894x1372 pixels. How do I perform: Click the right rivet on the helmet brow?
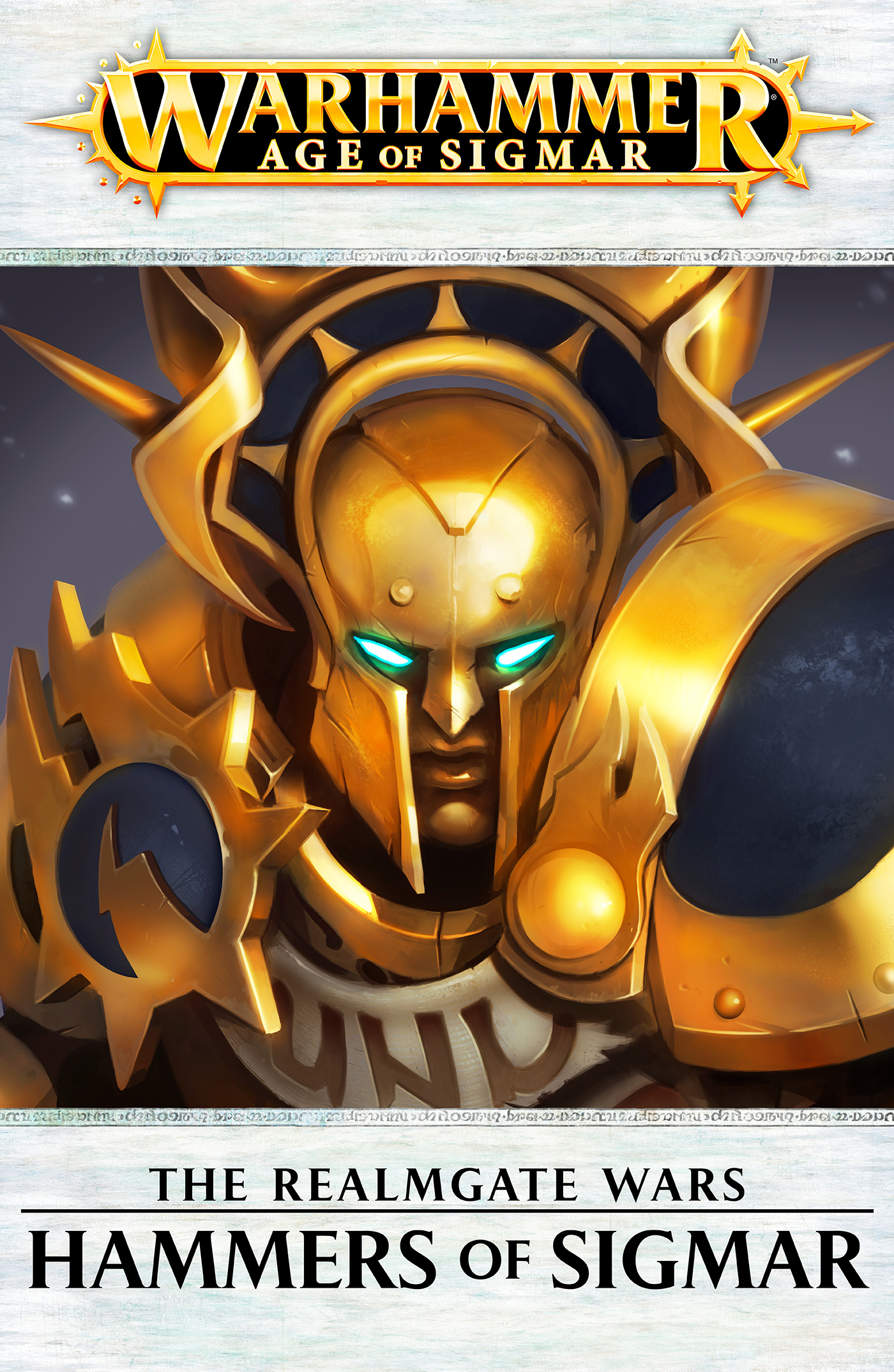point(509,588)
